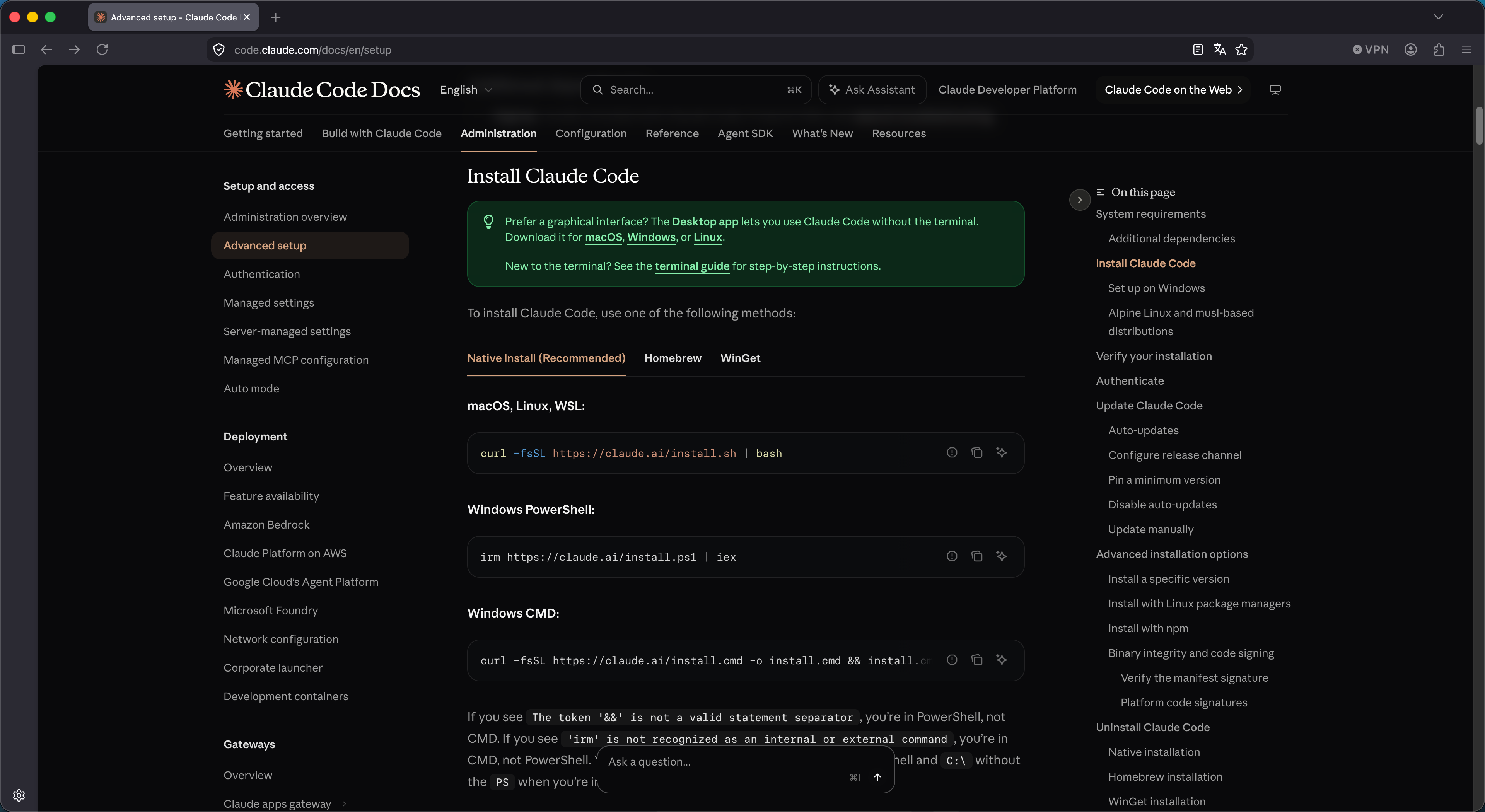Reload the browser page
Viewport: 1485px width, 812px height.
(102, 49)
